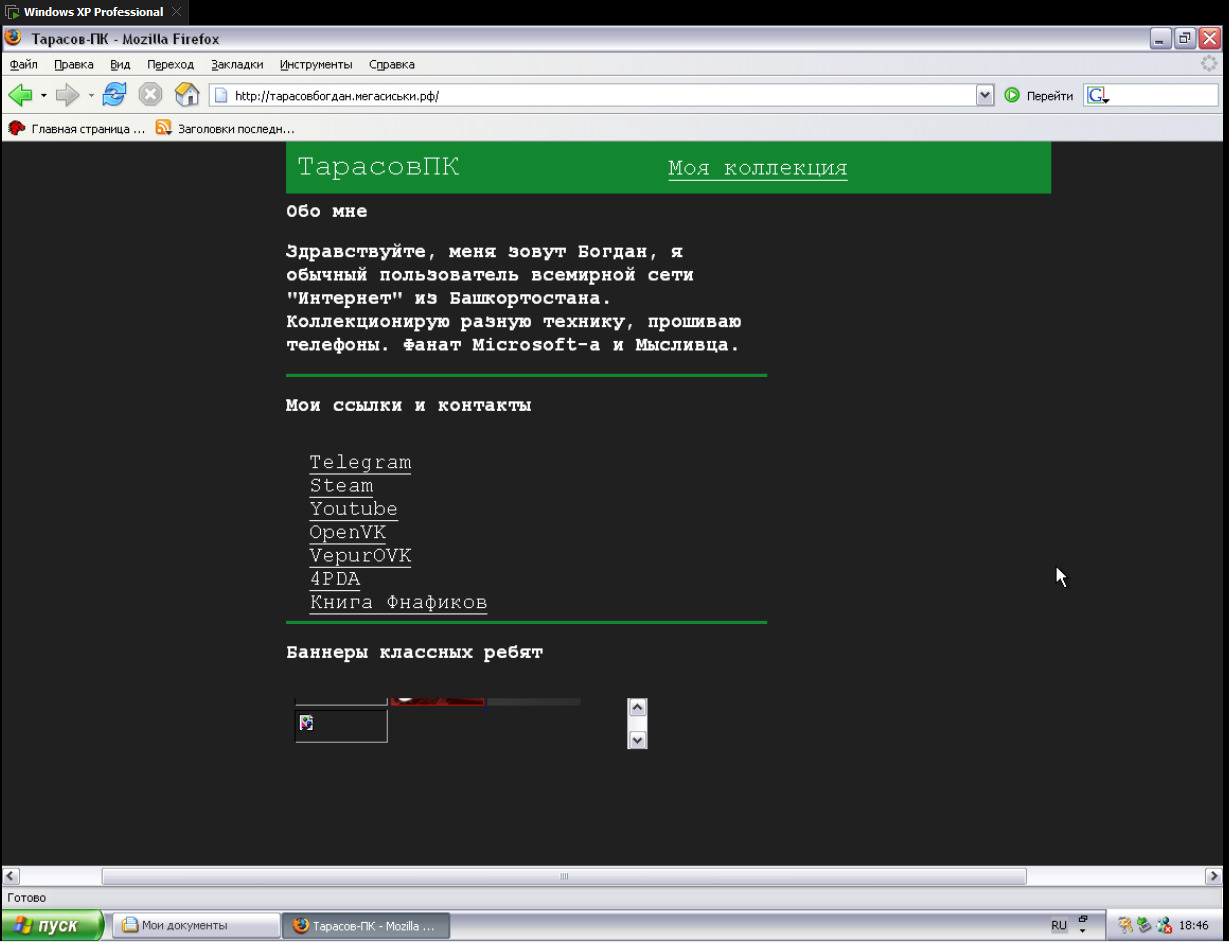Click the Мои ссылки и контакты heading
The image size is (1229, 943).
point(408,406)
